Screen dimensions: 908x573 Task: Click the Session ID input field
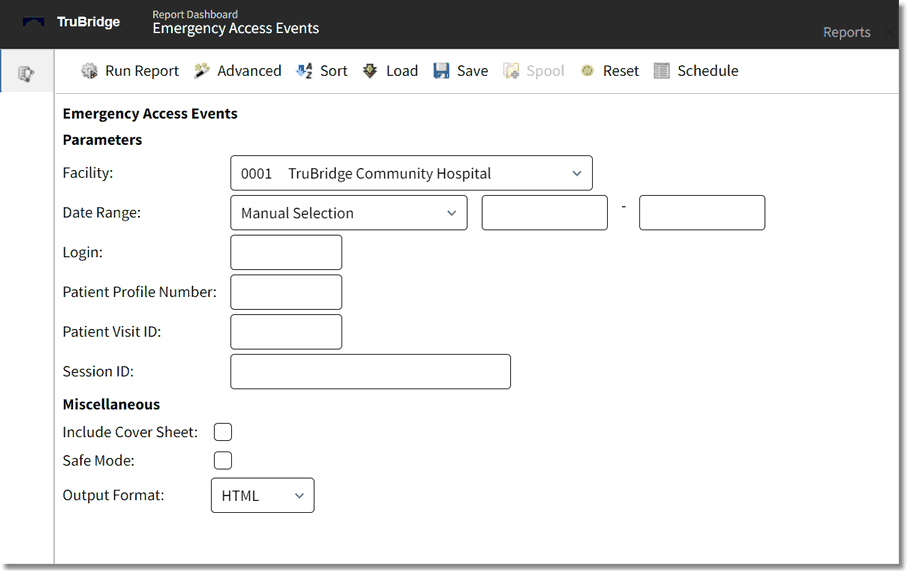pos(371,371)
